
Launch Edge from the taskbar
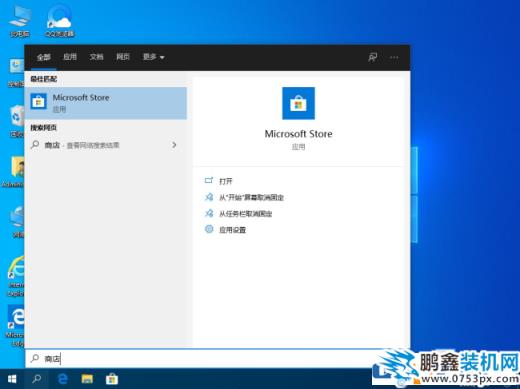[62, 379]
